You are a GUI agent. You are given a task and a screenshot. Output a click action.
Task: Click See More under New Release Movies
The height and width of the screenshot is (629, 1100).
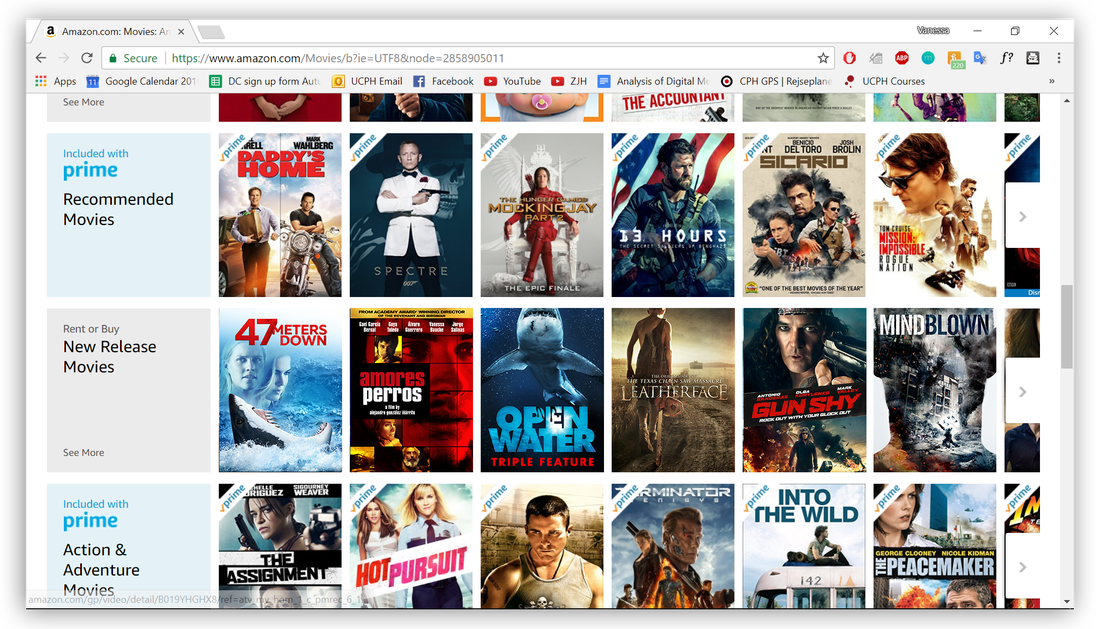click(x=83, y=452)
